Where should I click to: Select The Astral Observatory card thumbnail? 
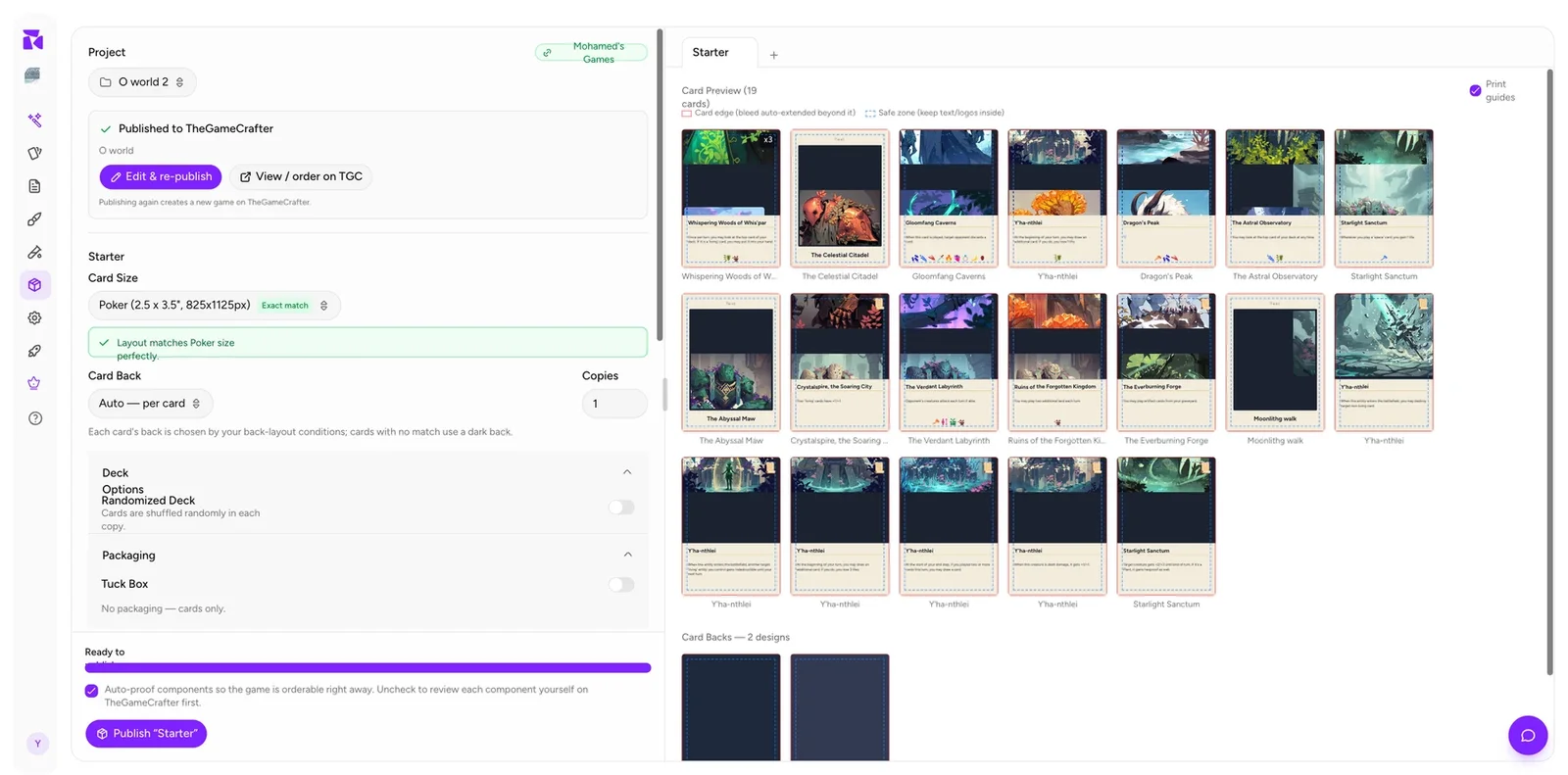point(1275,198)
